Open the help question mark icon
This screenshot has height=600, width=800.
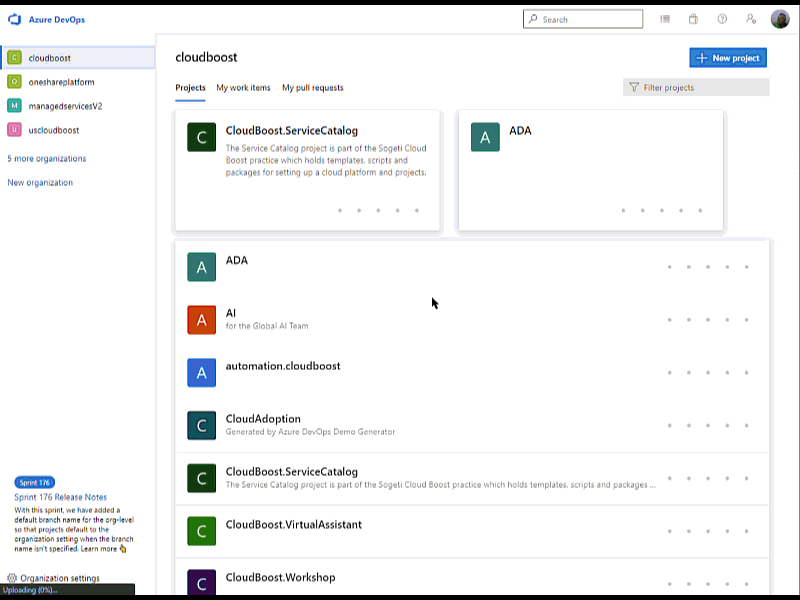pos(722,19)
